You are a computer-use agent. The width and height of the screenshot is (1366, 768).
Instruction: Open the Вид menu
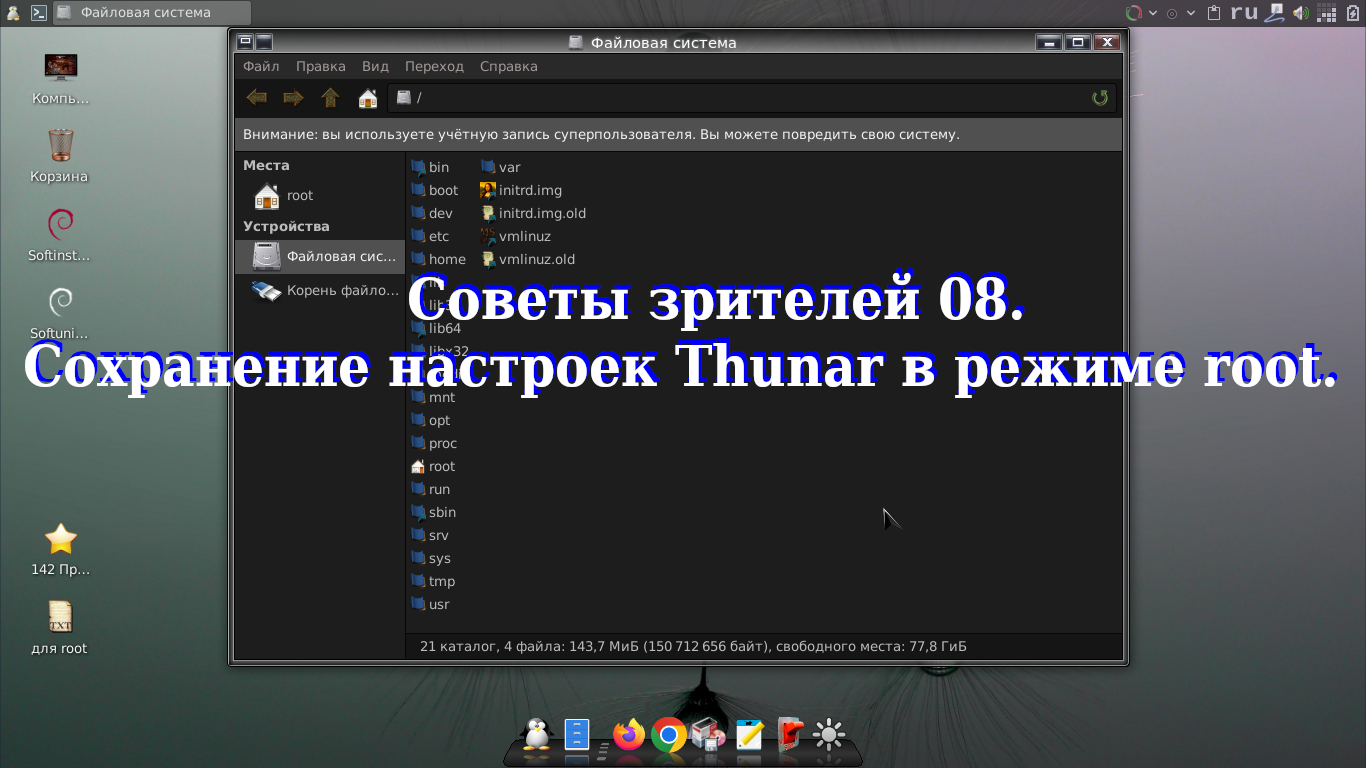(375, 66)
